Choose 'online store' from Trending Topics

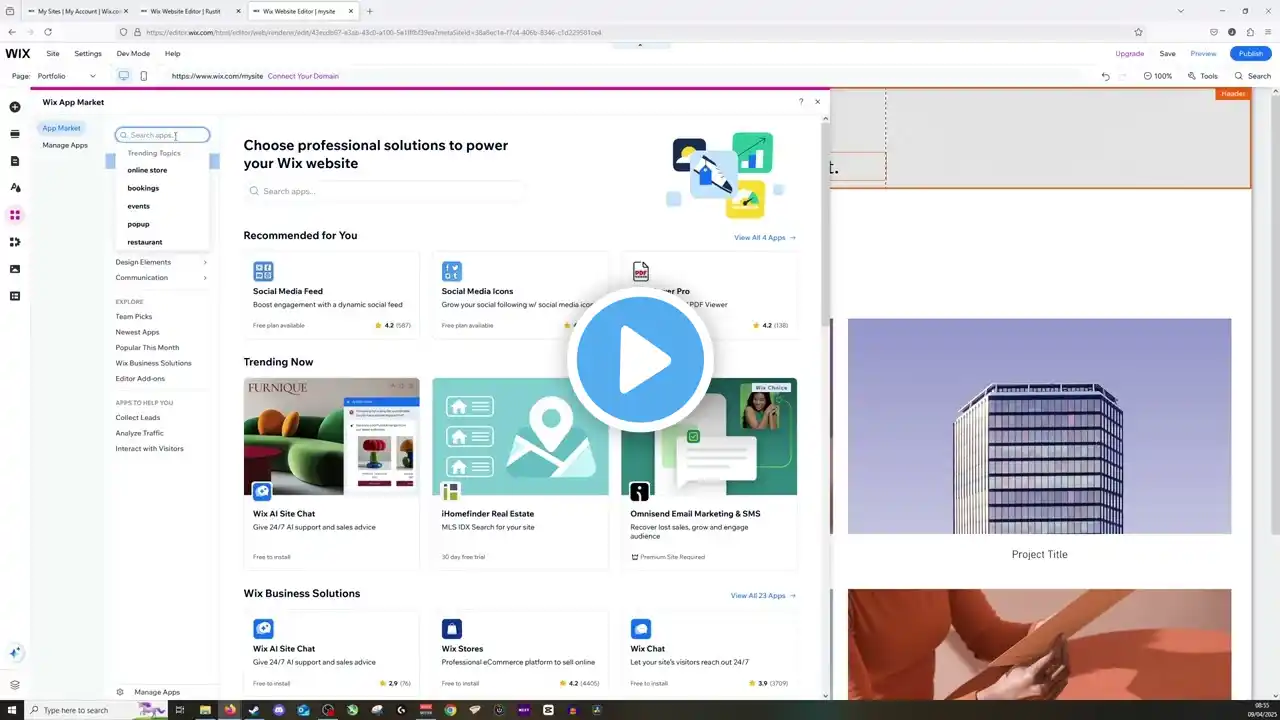(x=147, y=170)
